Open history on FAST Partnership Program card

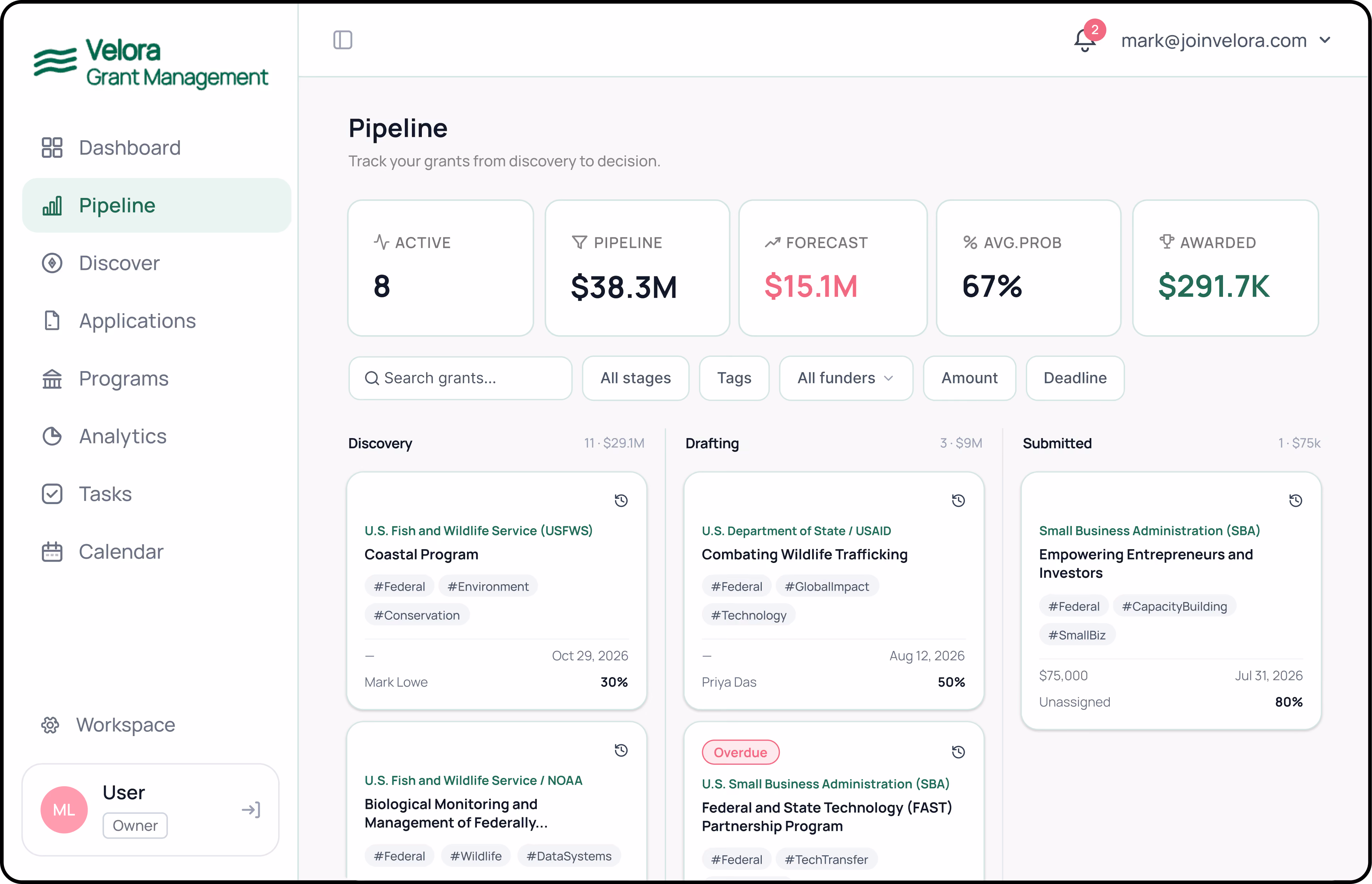pos(958,752)
